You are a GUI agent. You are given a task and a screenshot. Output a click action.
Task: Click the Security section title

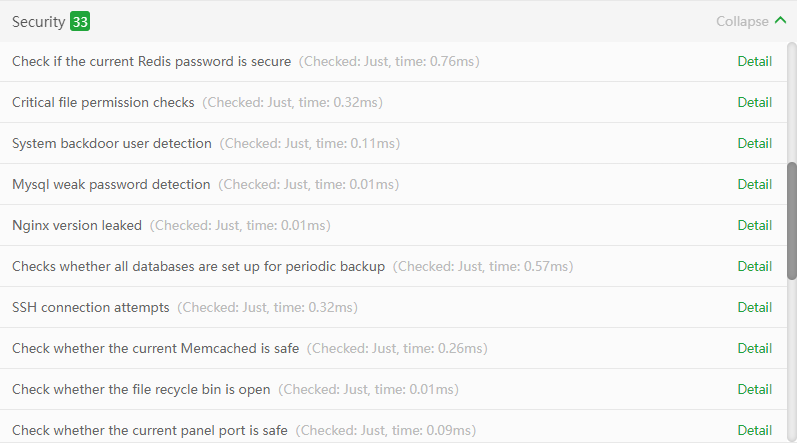(x=38, y=21)
